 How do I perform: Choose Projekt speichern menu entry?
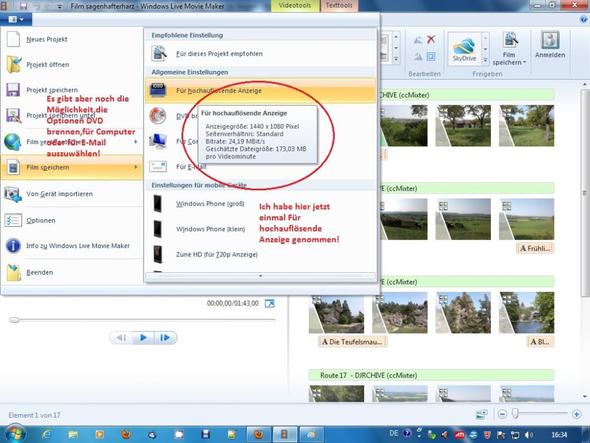(x=71, y=90)
